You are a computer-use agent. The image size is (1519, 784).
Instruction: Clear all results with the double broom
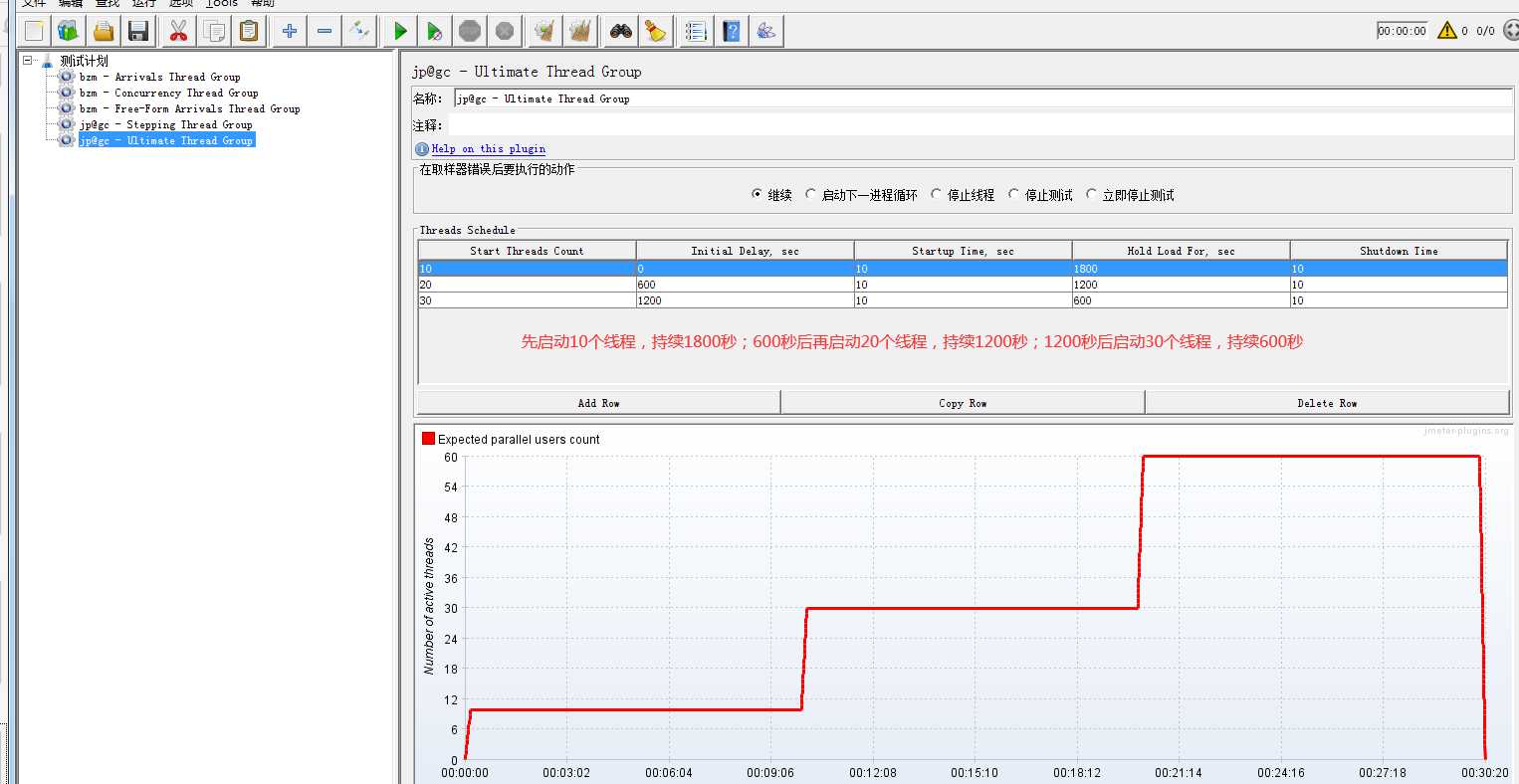pyautogui.click(x=580, y=31)
